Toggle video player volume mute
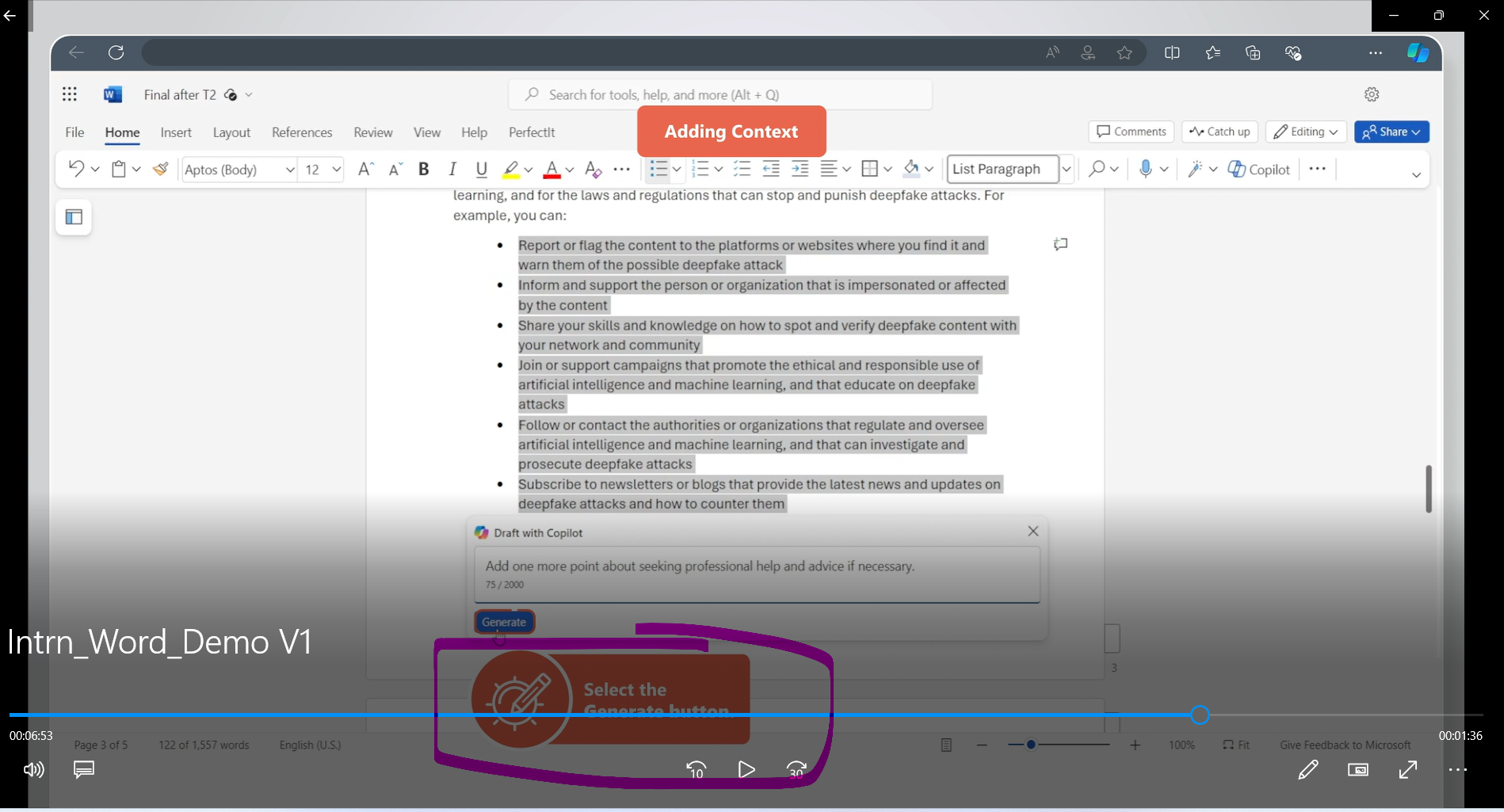This screenshot has width=1504, height=812. 33,769
